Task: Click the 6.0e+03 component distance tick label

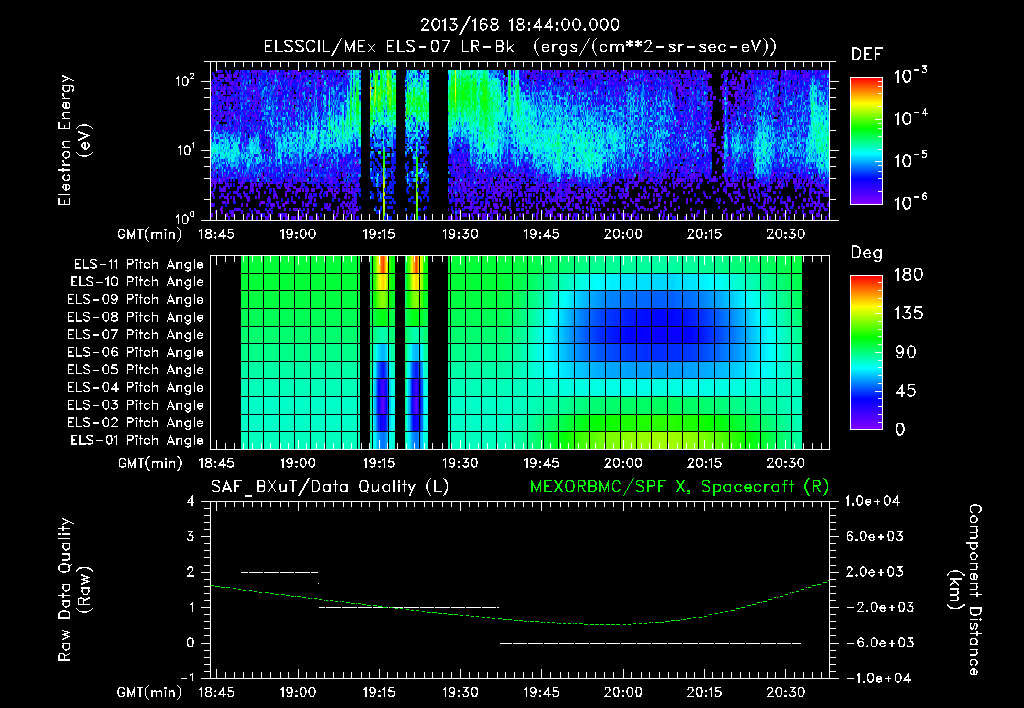Action: [874, 536]
